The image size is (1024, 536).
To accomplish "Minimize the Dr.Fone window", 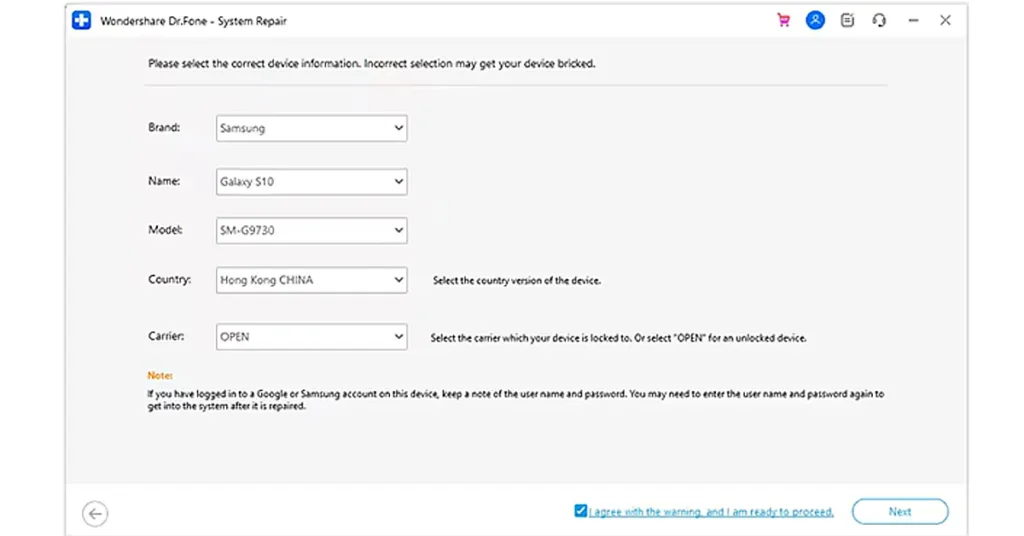I will pyautogui.click(x=913, y=20).
